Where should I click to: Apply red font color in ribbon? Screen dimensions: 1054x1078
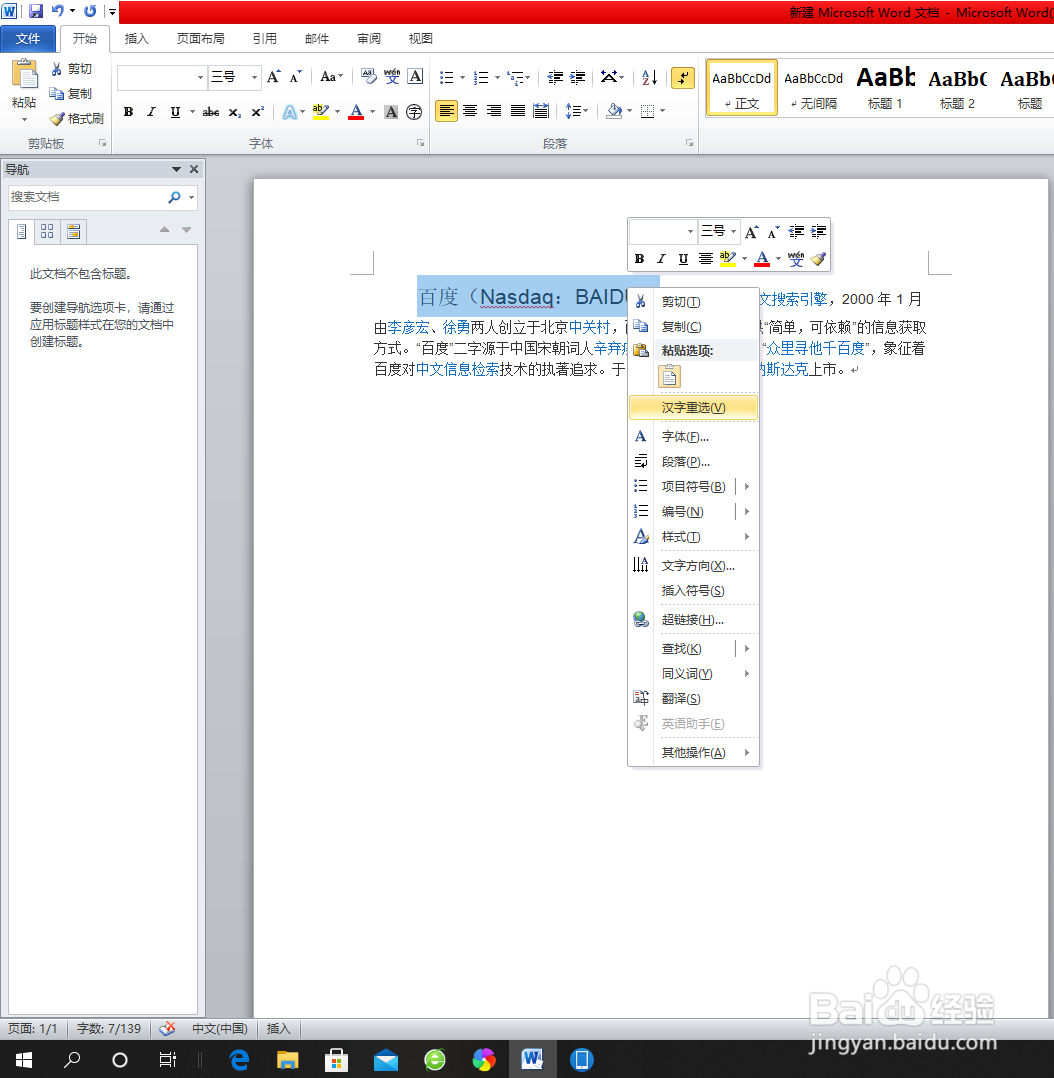356,111
